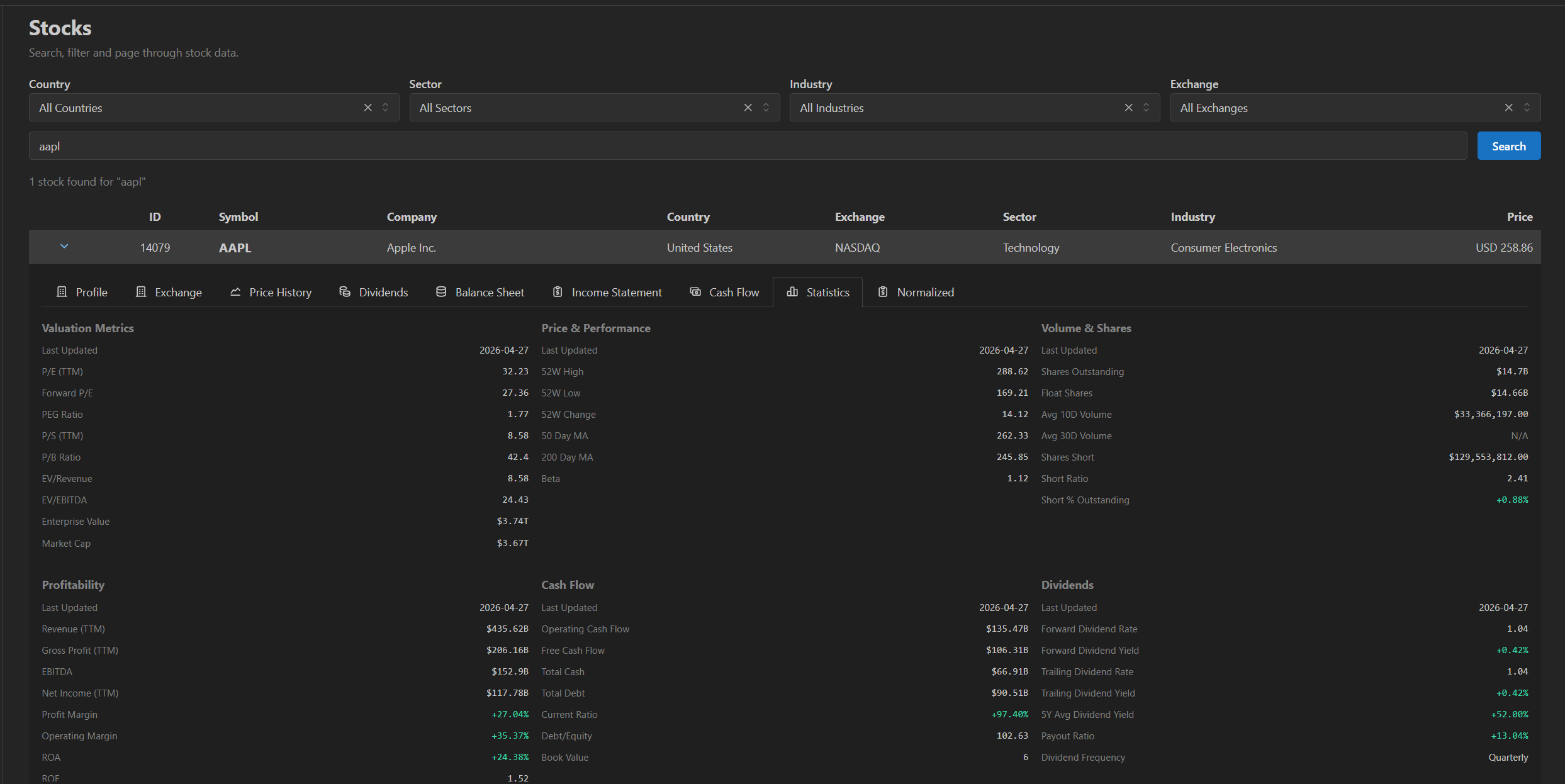The width and height of the screenshot is (1565, 784).
Task: Click the Short % Outstanding value +0.88%
Action: 1512,500
